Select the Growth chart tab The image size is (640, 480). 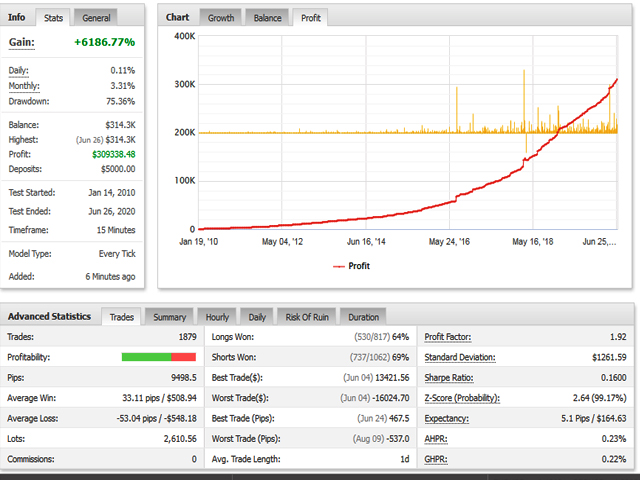click(220, 18)
